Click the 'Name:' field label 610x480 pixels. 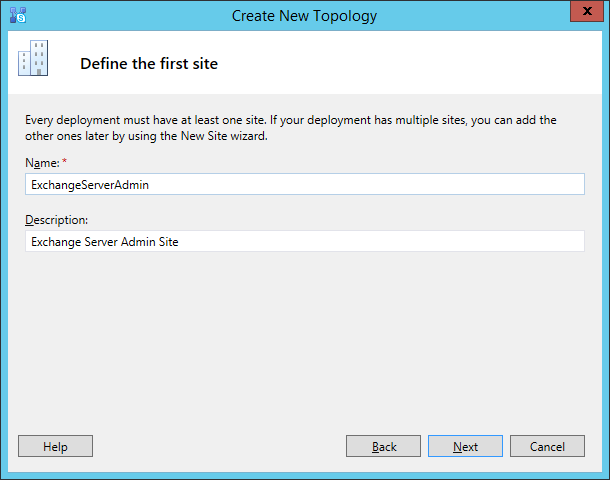pyautogui.click(x=42, y=163)
